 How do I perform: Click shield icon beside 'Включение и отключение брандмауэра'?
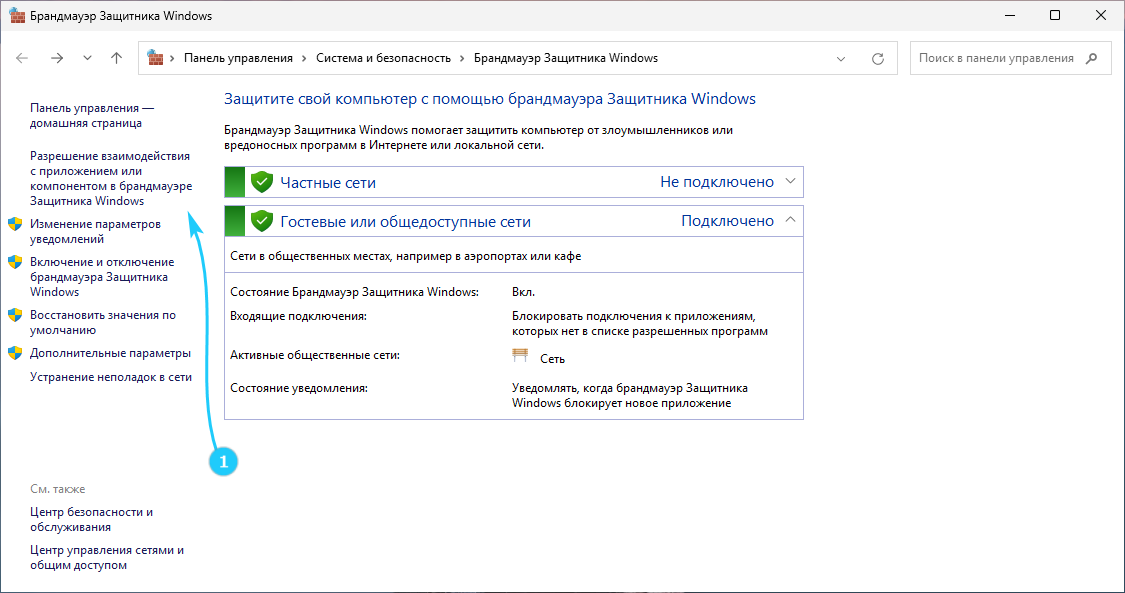click(x=15, y=262)
